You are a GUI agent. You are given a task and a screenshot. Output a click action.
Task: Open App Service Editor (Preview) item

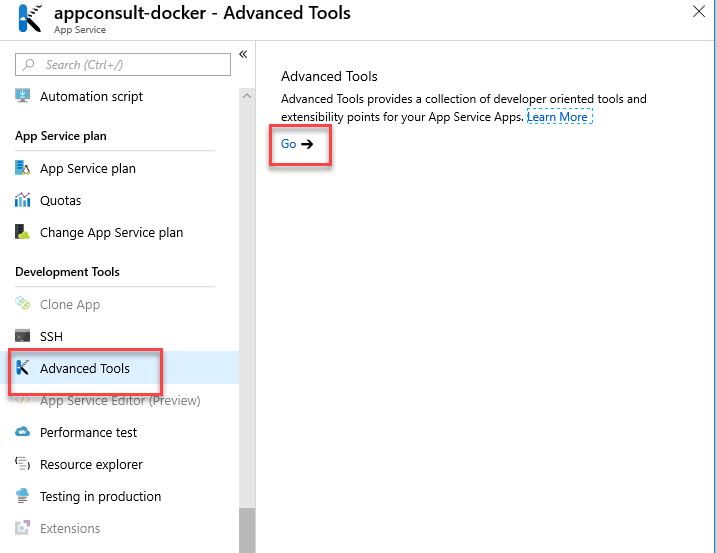pos(120,400)
